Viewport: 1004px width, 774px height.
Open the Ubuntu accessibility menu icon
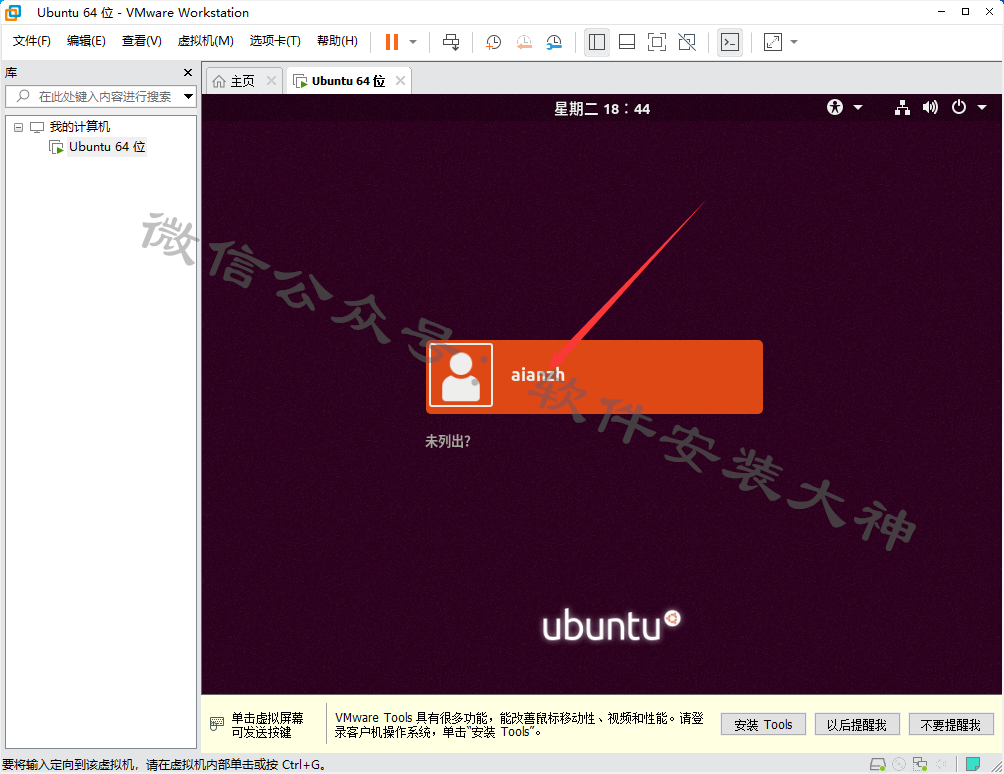(x=835, y=107)
